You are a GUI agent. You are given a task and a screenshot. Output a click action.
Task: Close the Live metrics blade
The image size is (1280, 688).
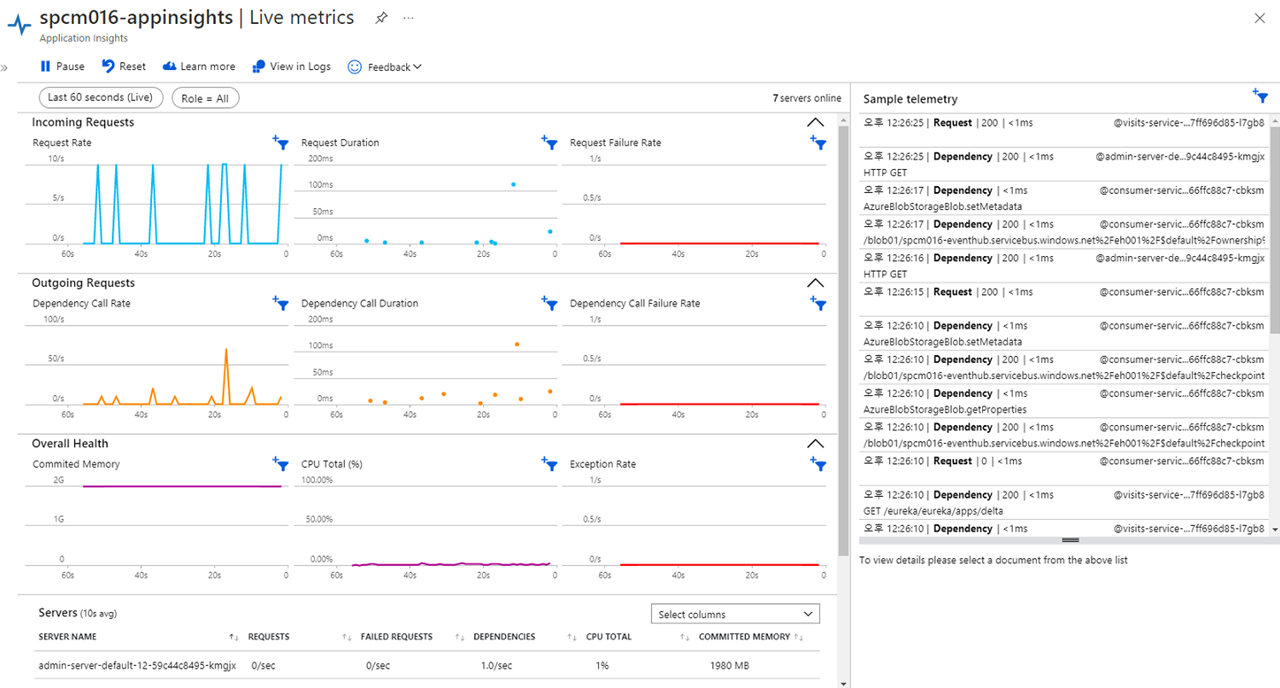1259,18
